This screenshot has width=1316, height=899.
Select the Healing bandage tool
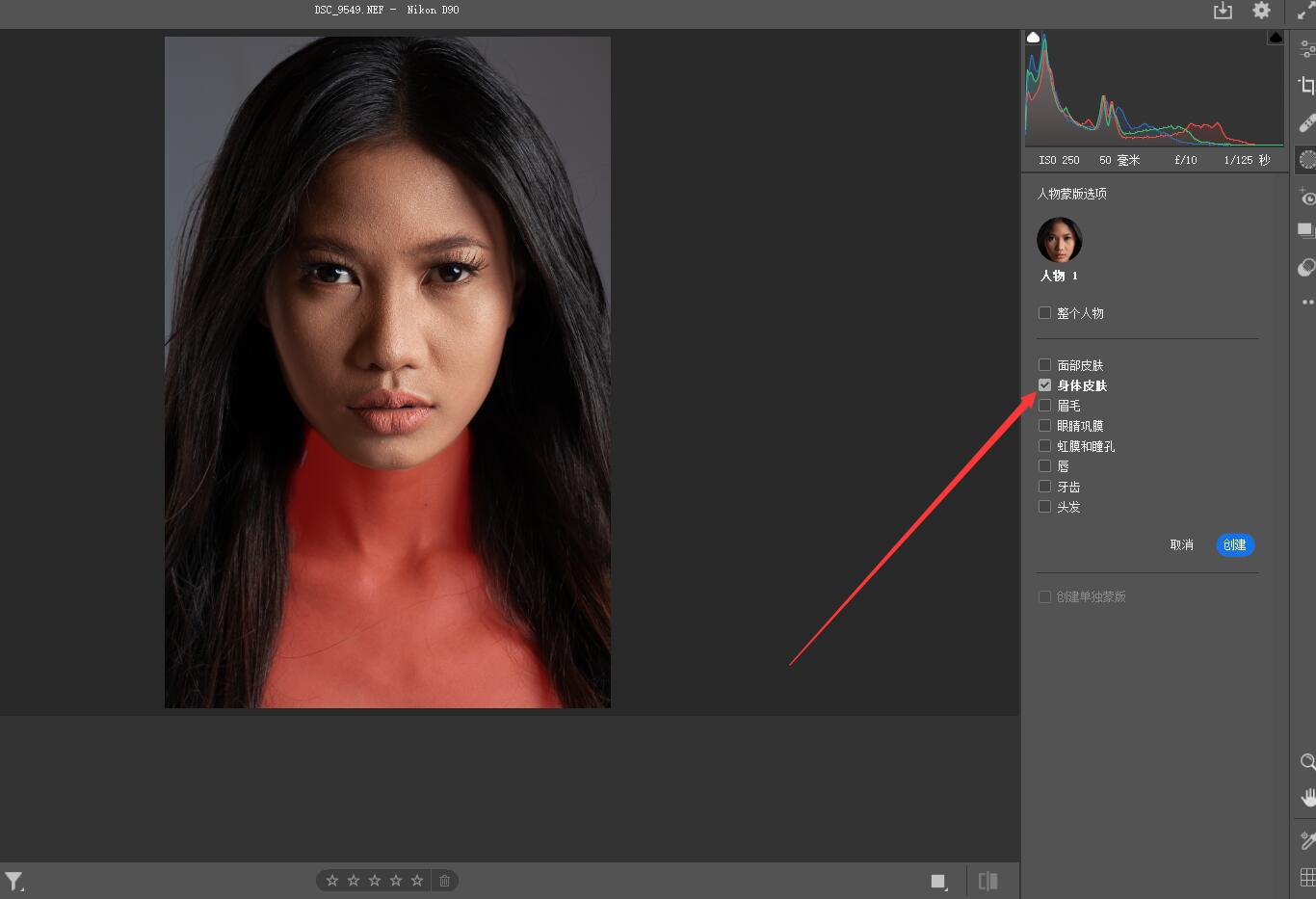coord(1306,123)
